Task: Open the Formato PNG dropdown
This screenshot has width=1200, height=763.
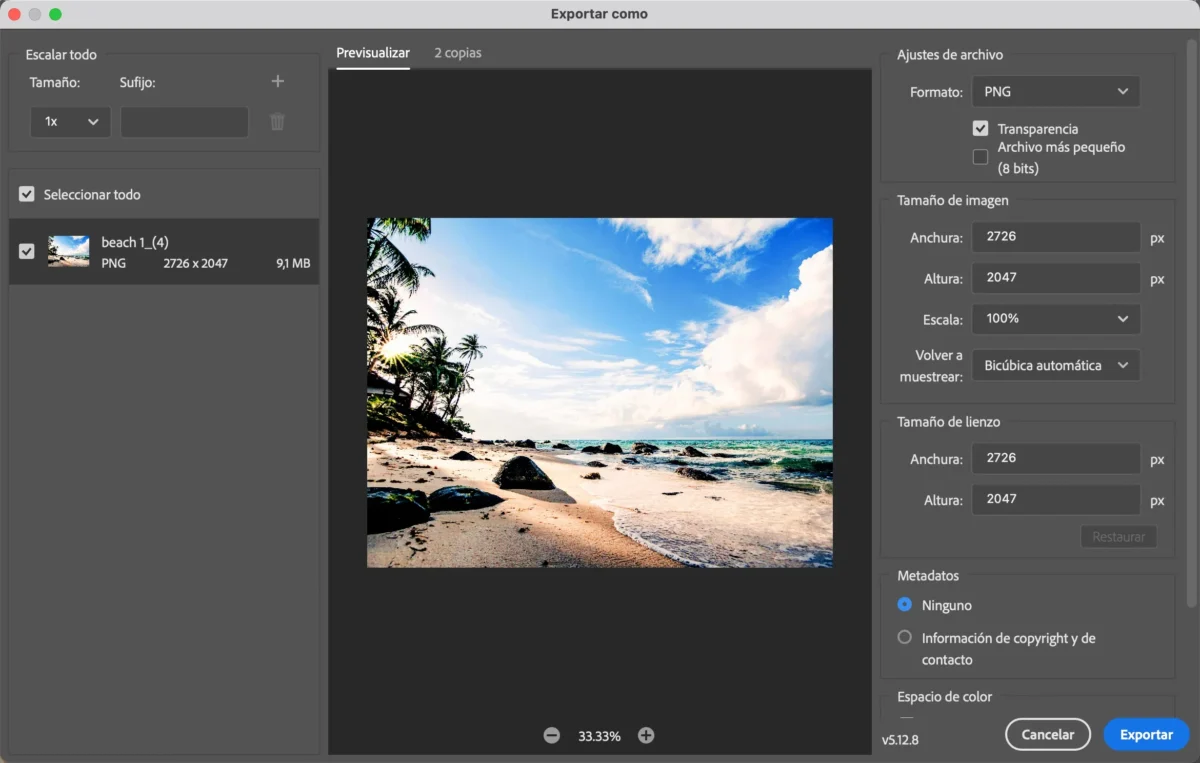Action: tap(1055, 92)
